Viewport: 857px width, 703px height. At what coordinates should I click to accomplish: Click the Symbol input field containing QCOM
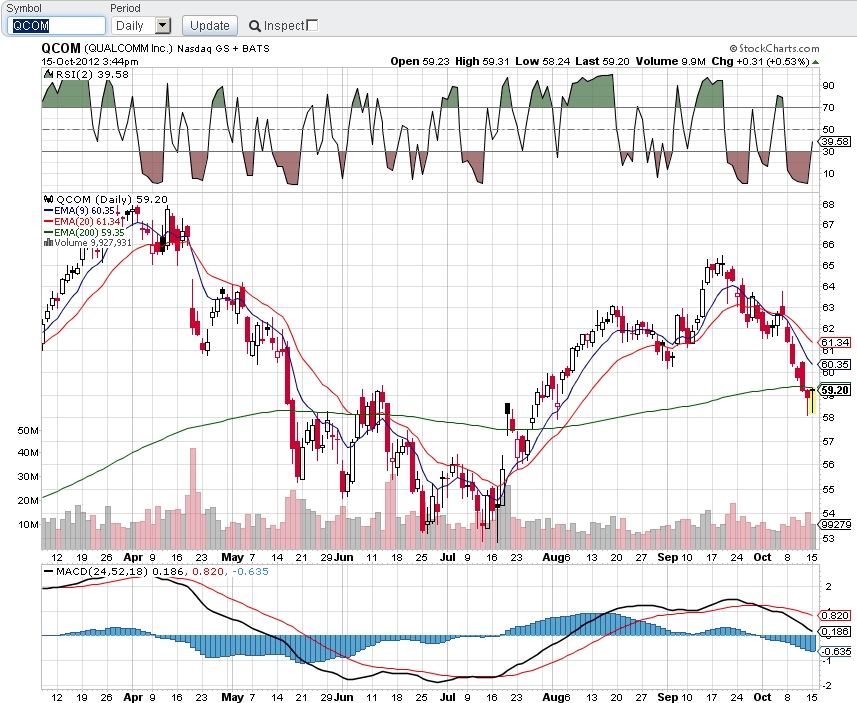pyautogui.click(x=56, y=26)
